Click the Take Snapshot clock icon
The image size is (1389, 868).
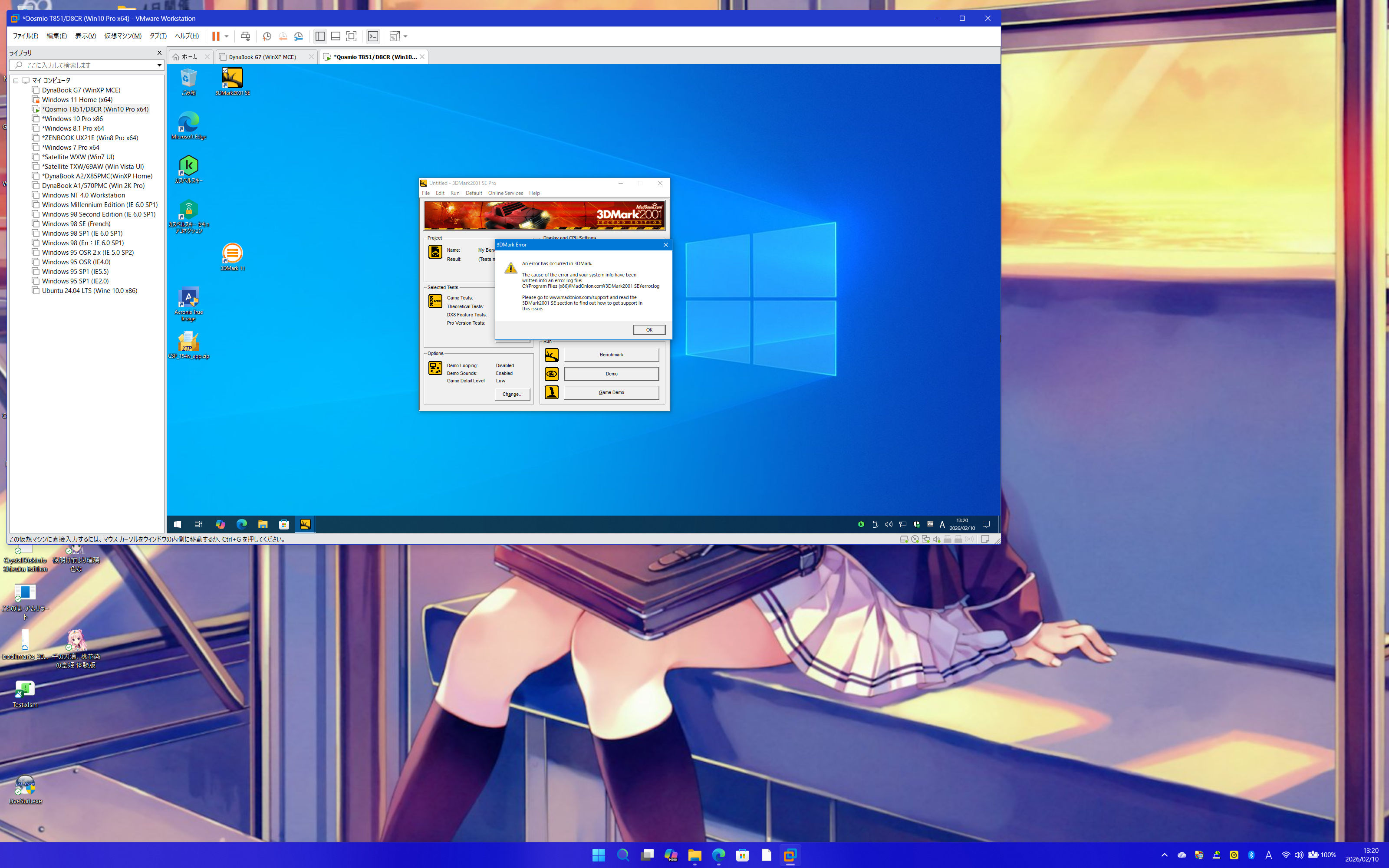pos(267,36)
